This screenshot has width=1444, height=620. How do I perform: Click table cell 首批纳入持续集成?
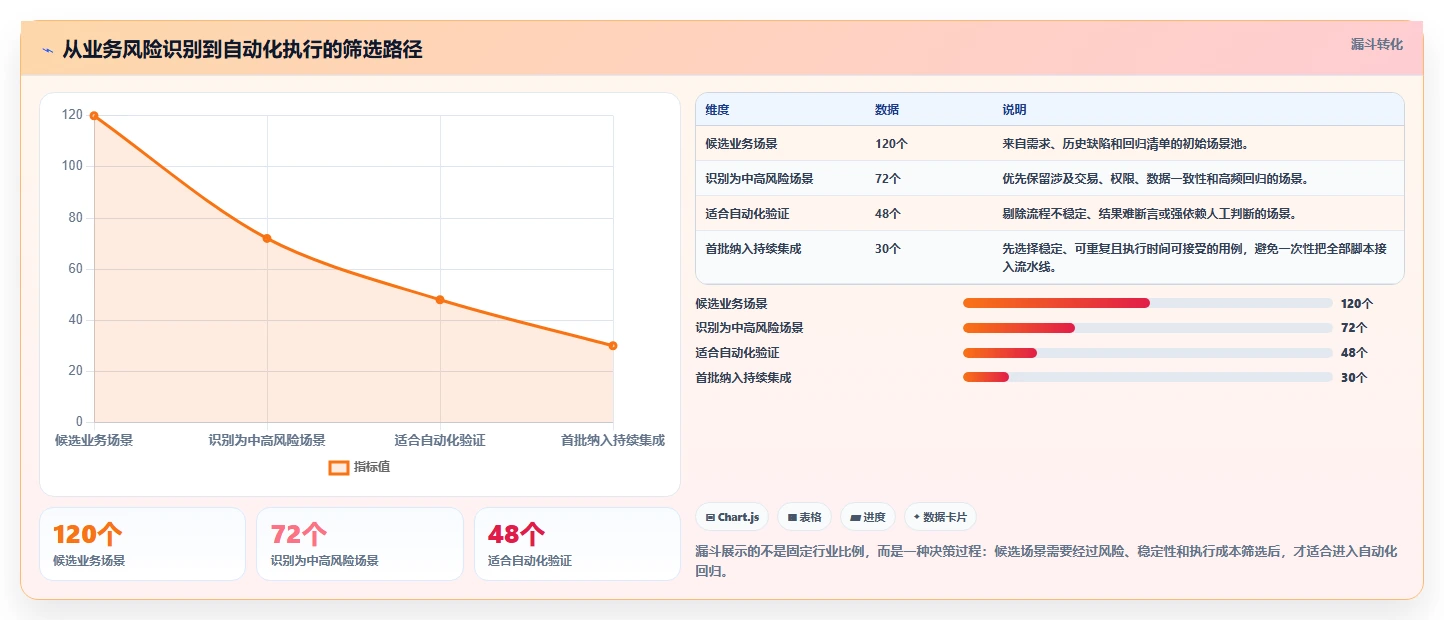(x=753, y=249)
